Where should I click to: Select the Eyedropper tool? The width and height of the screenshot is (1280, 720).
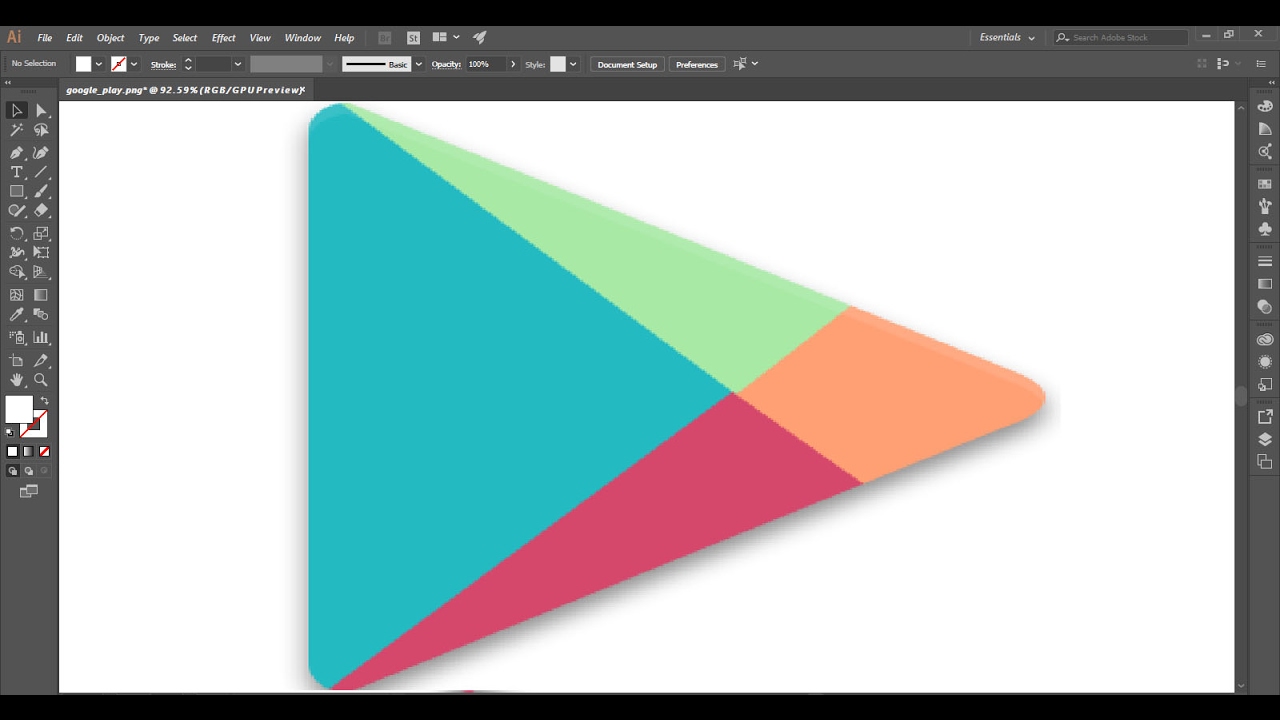coord(17,314)
